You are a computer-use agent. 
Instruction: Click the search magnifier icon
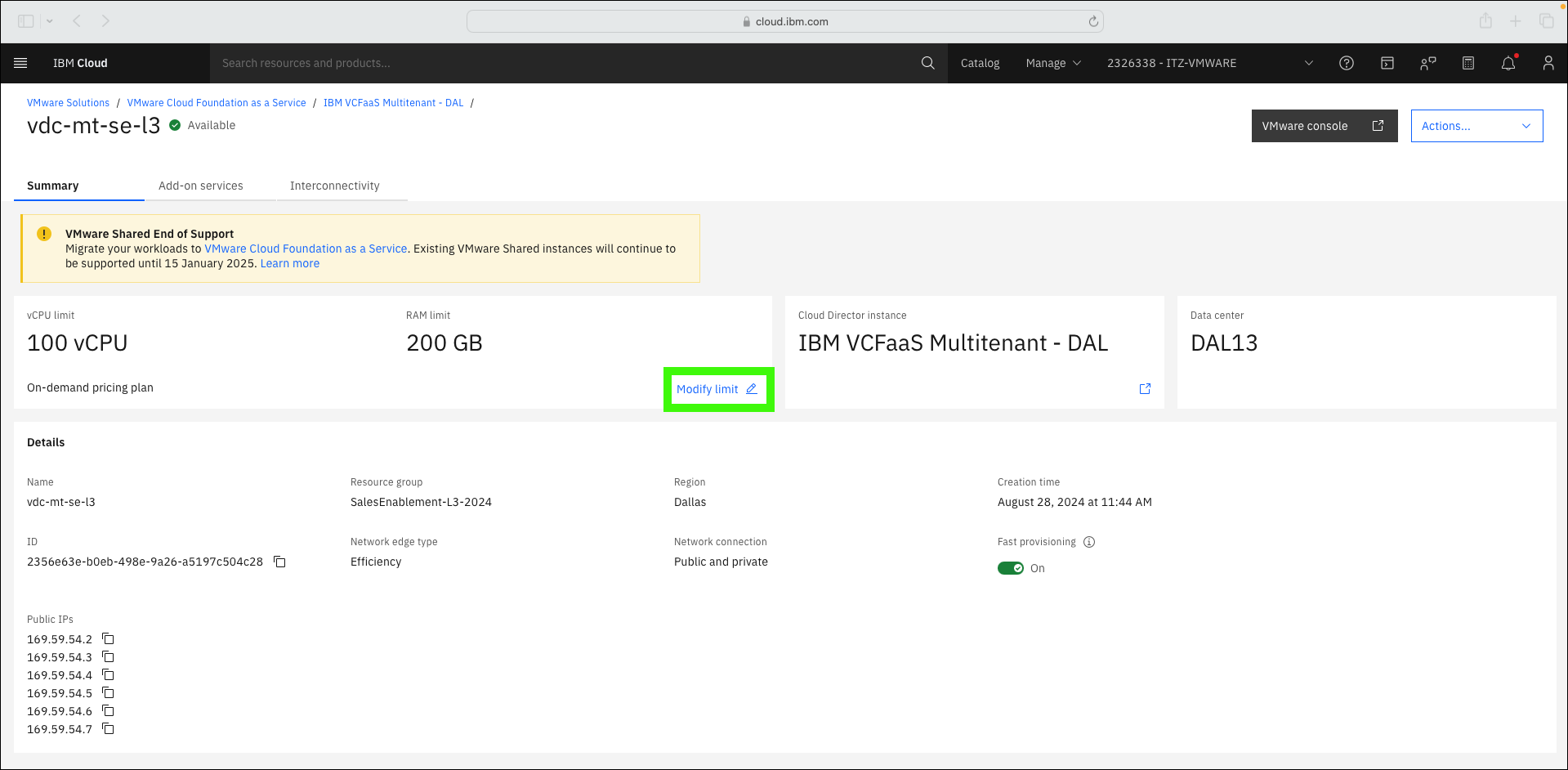point(927,63)
